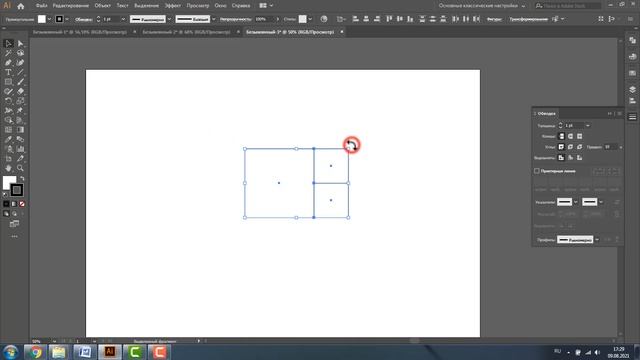Align stroke to inside option
640x360 pixels.
click(x=571, y=158)
